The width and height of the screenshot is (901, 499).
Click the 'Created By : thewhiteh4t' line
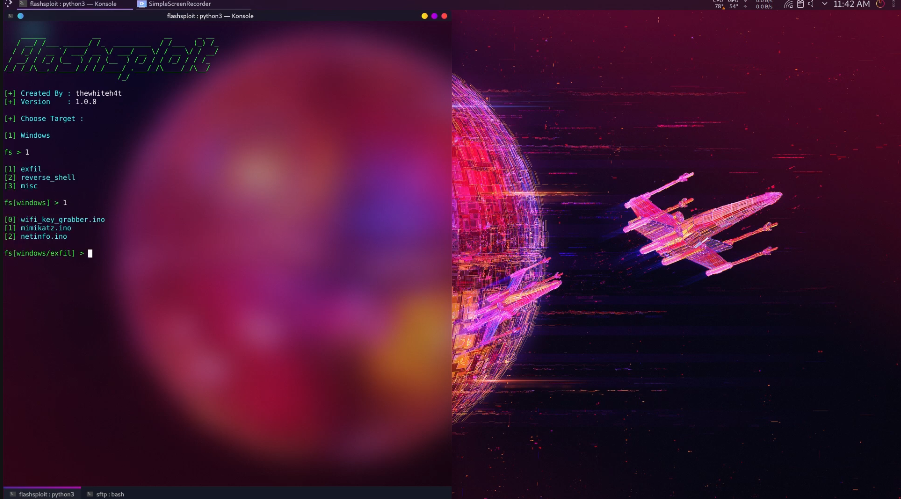click(x=63, y=93)
